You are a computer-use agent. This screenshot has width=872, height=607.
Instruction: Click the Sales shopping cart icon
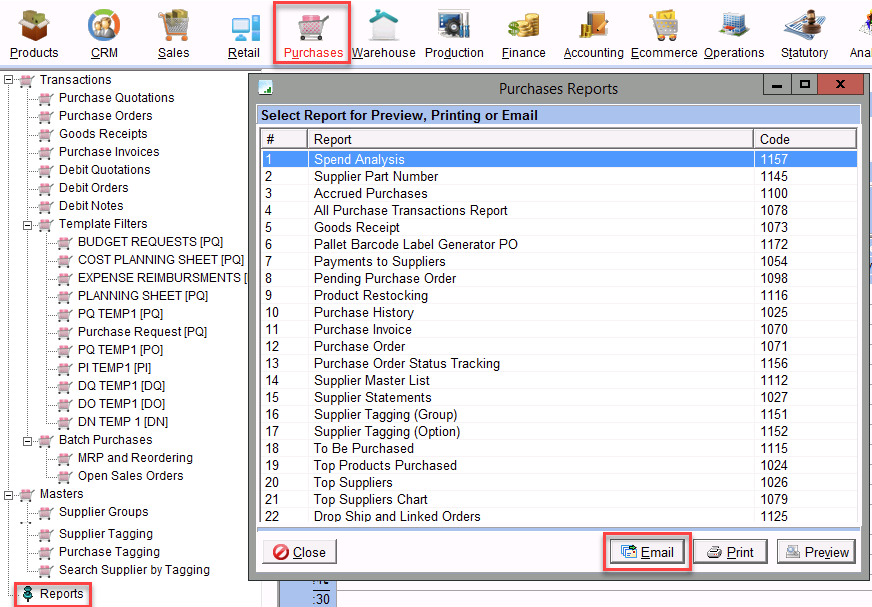pyautogui.click(x=173, y=32)
